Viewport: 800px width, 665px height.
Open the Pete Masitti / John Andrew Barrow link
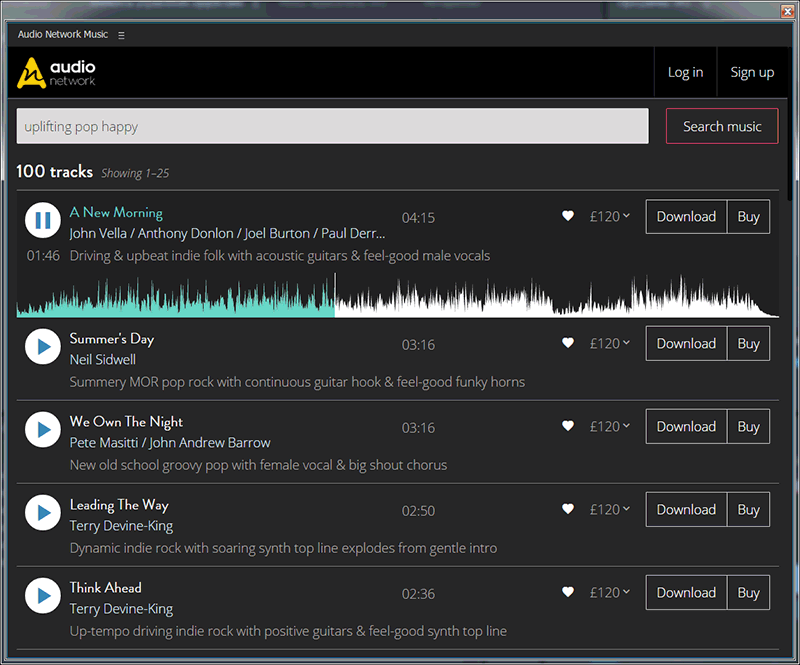pyautogui.click(x=170, y=442)
